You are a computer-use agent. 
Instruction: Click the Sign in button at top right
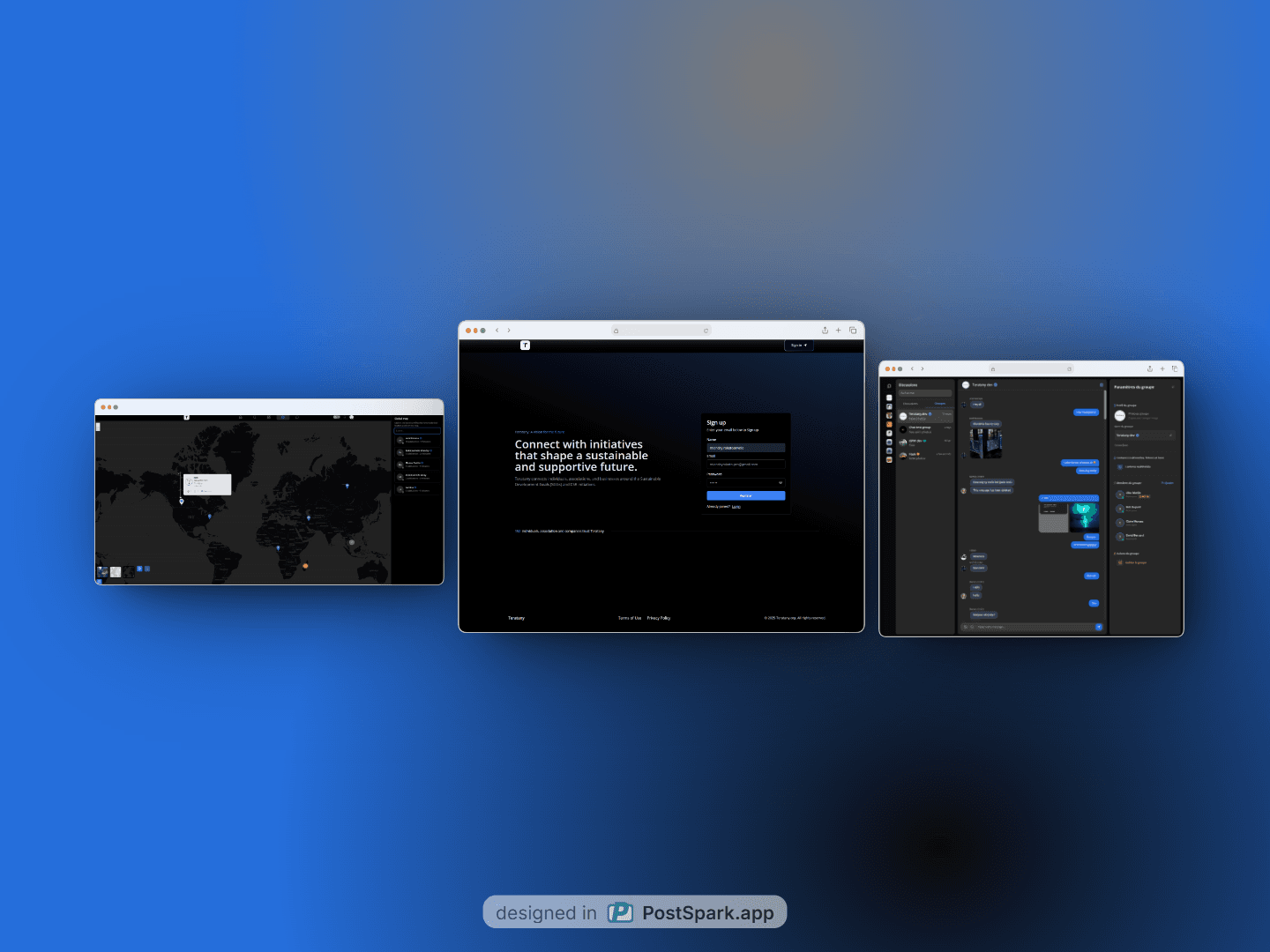point(798,346)
